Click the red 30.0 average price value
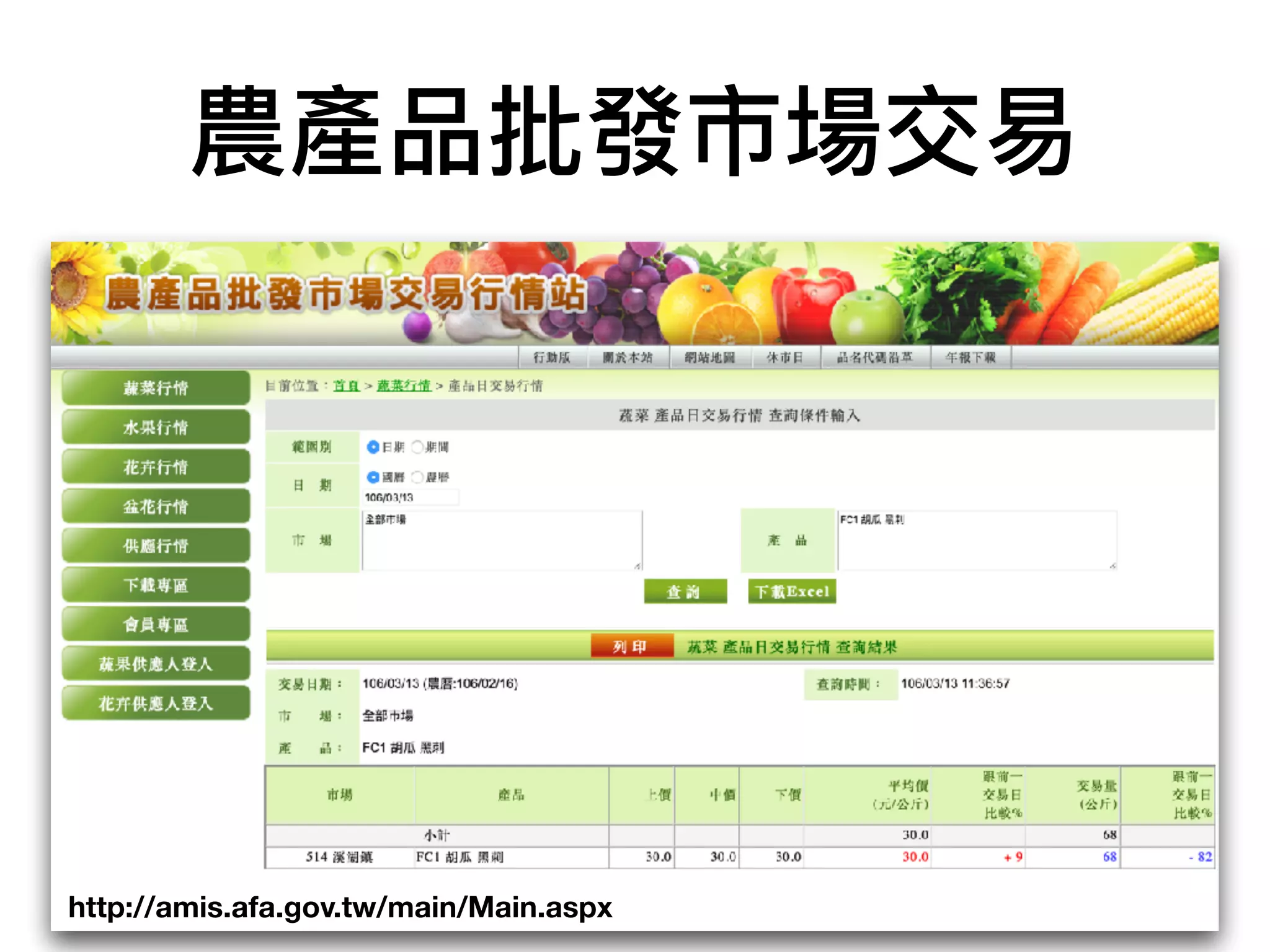 [915, 857]
